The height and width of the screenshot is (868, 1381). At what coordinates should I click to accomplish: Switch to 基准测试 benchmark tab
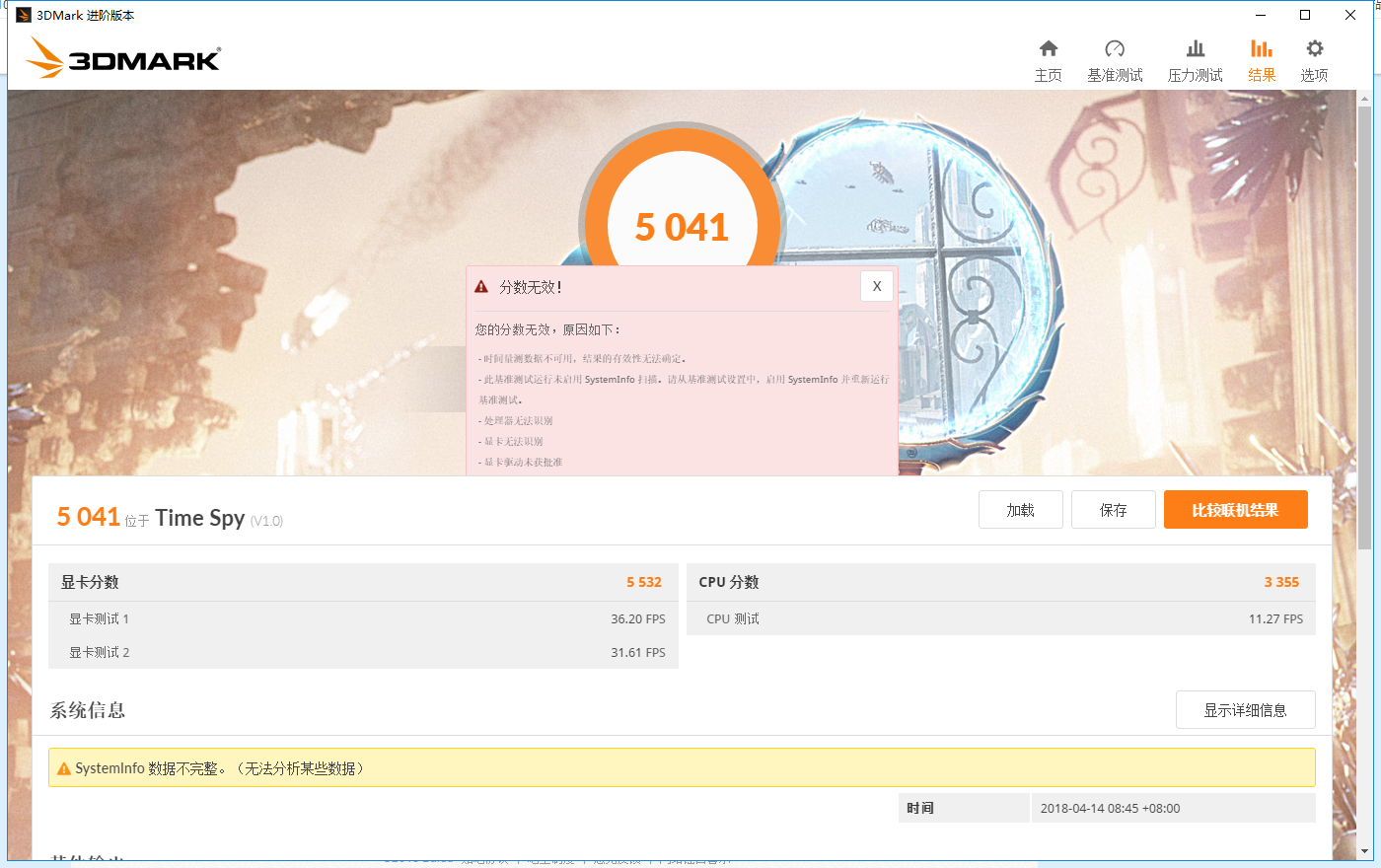point(1115,61)
